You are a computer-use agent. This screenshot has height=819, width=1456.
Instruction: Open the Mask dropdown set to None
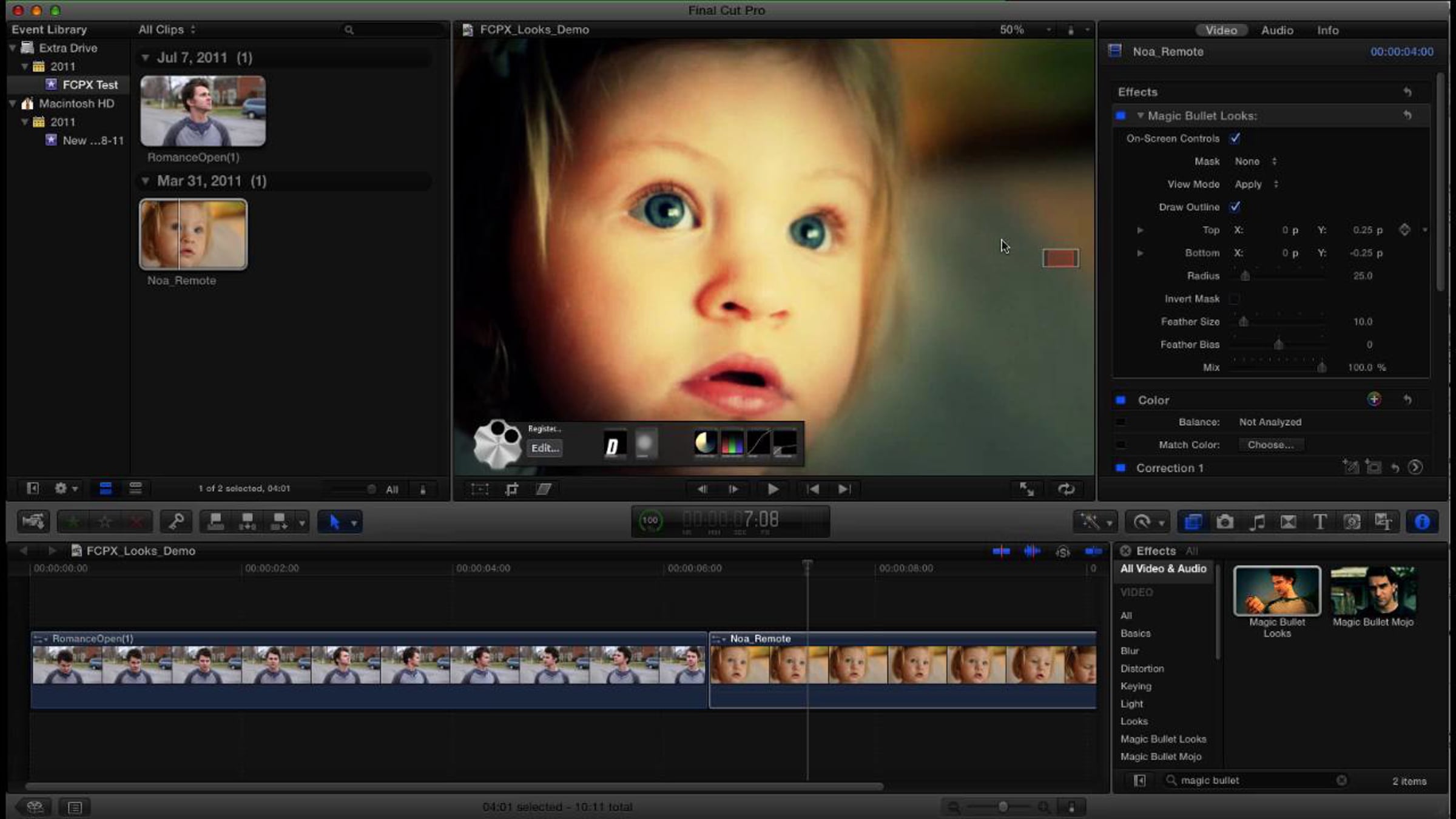click(x=1255, y=161)
